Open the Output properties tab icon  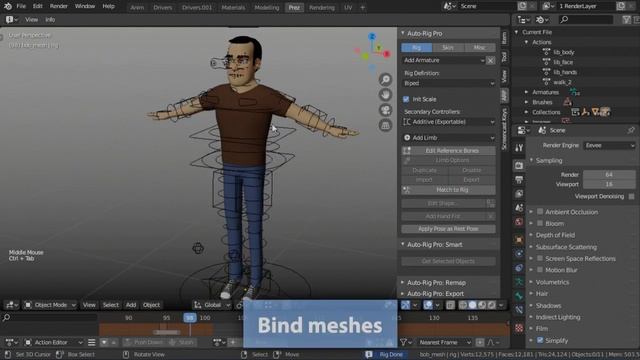click(519, 180)
